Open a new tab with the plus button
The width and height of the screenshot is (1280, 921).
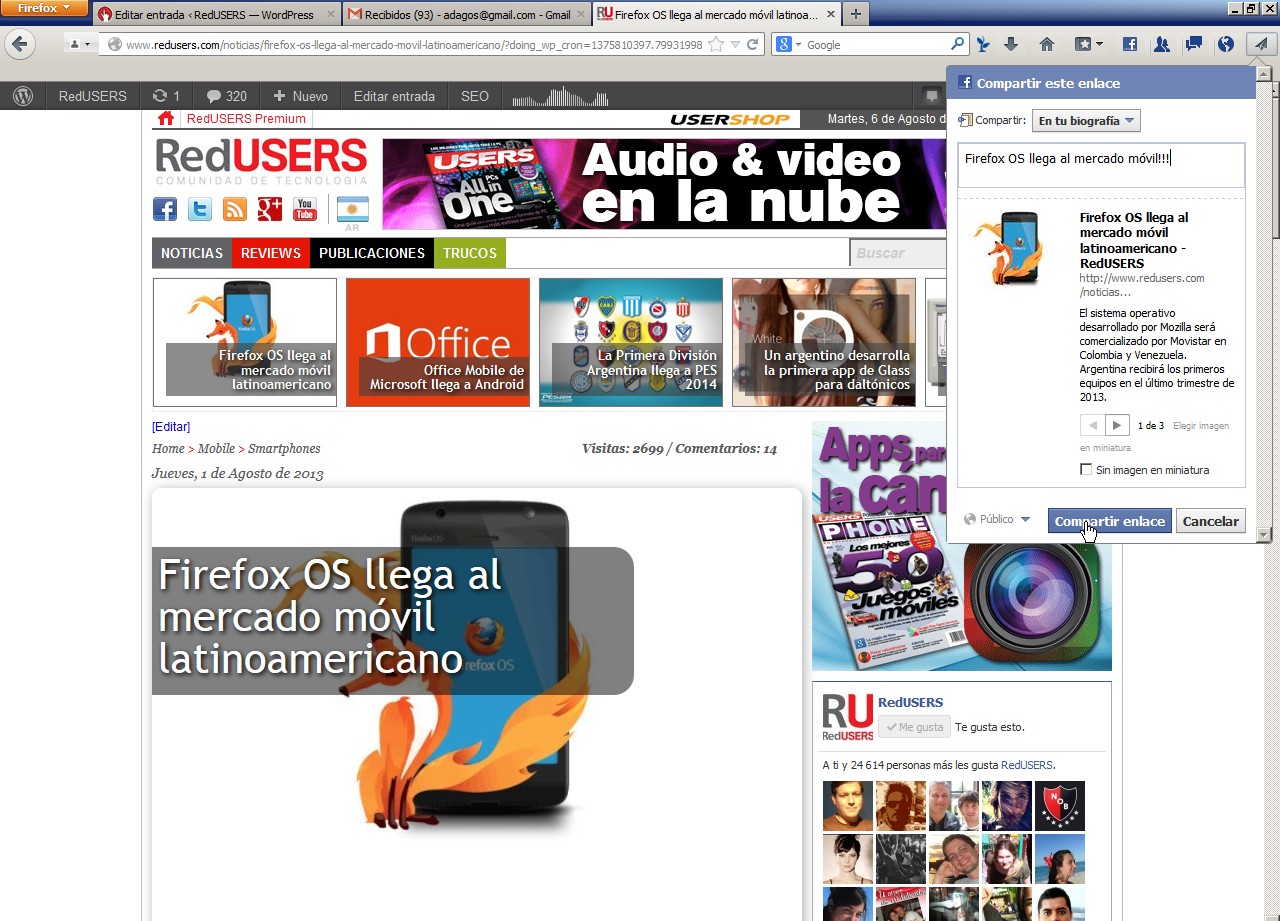point(856,15)
